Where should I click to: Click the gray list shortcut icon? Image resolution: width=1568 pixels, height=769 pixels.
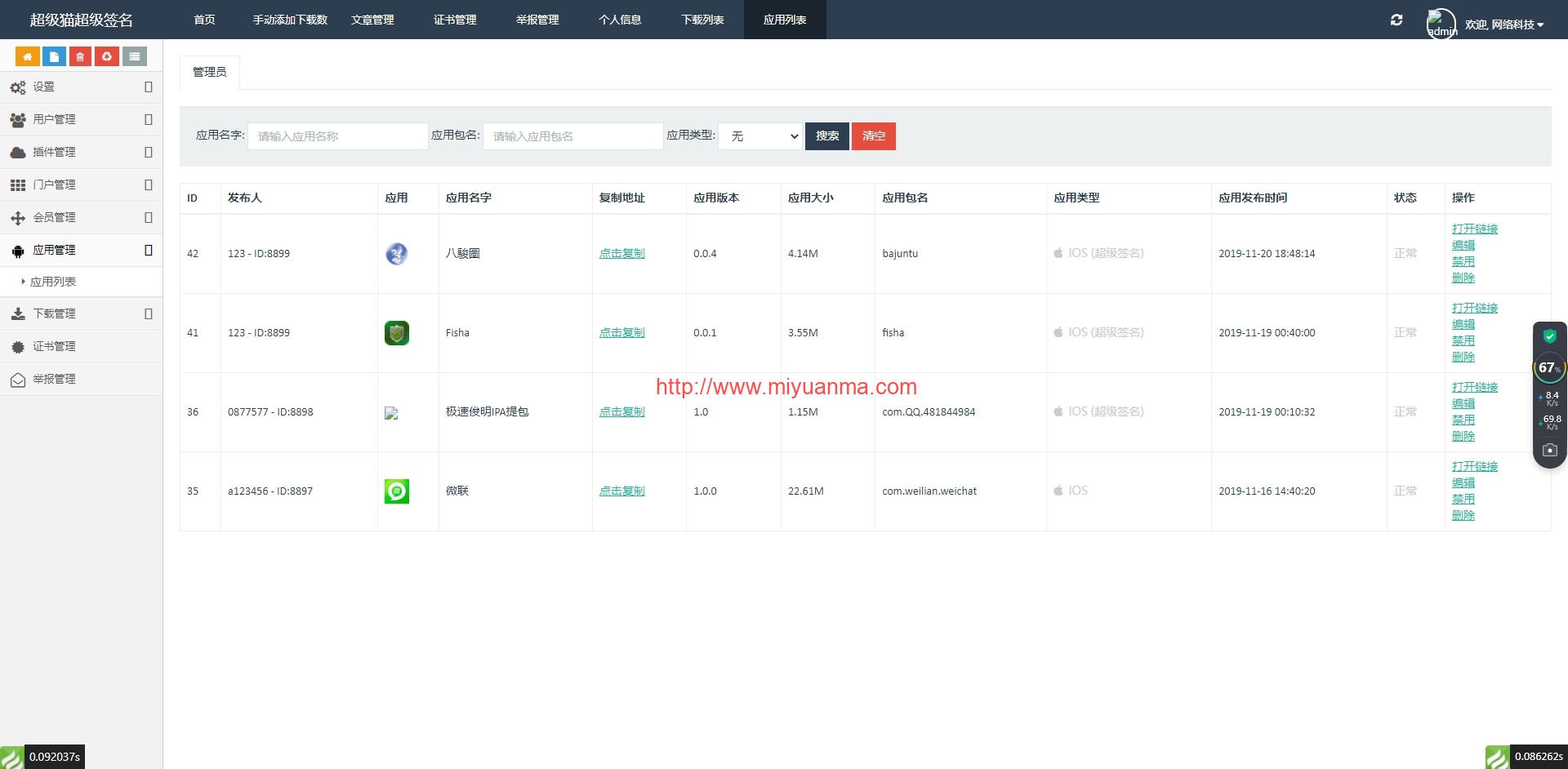tap(135, 56)
